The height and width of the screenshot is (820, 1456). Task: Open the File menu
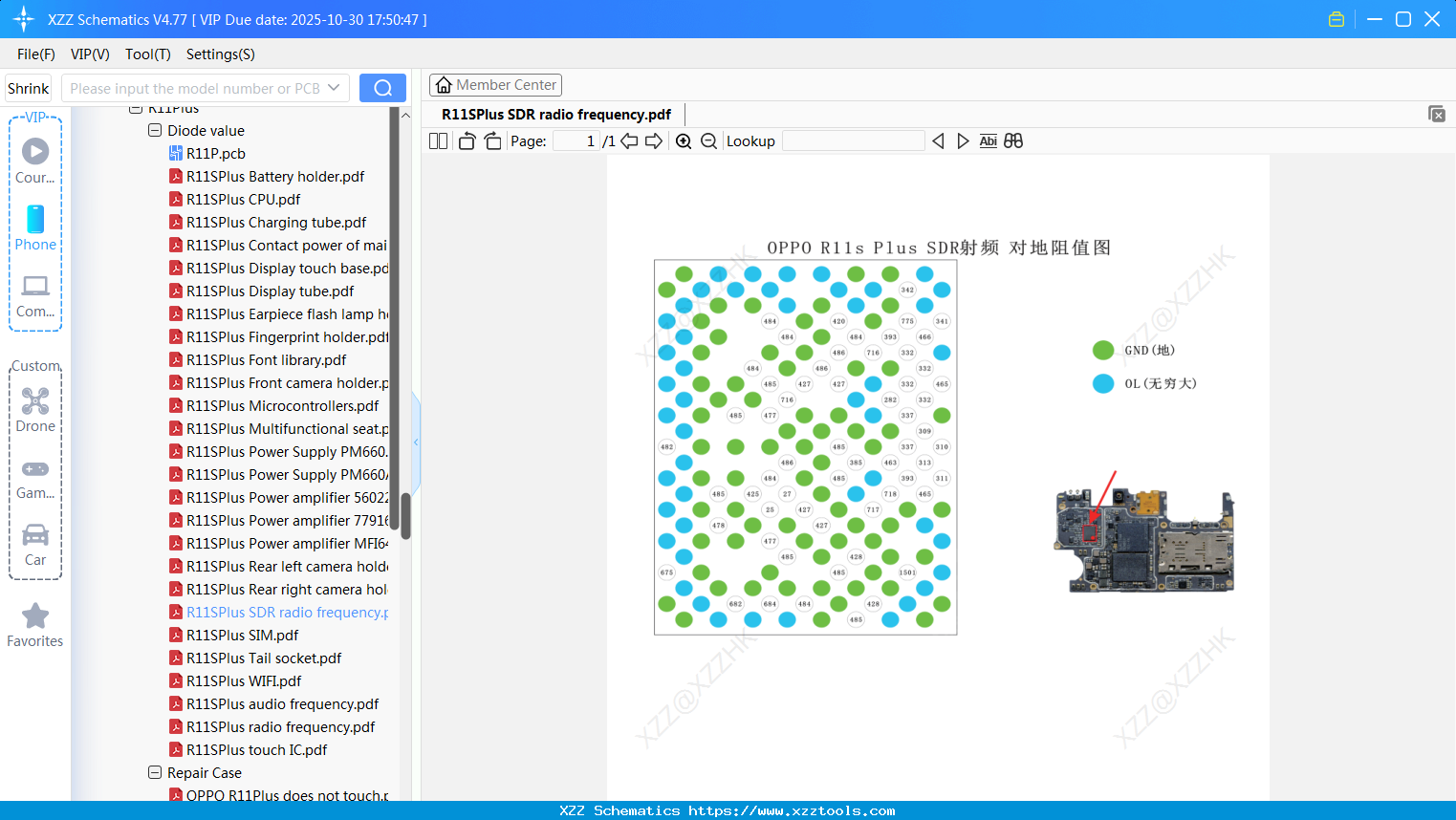36,54
